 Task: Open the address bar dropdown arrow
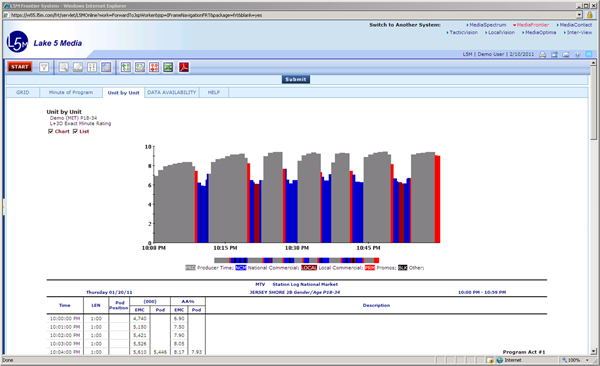click(579, 15)
